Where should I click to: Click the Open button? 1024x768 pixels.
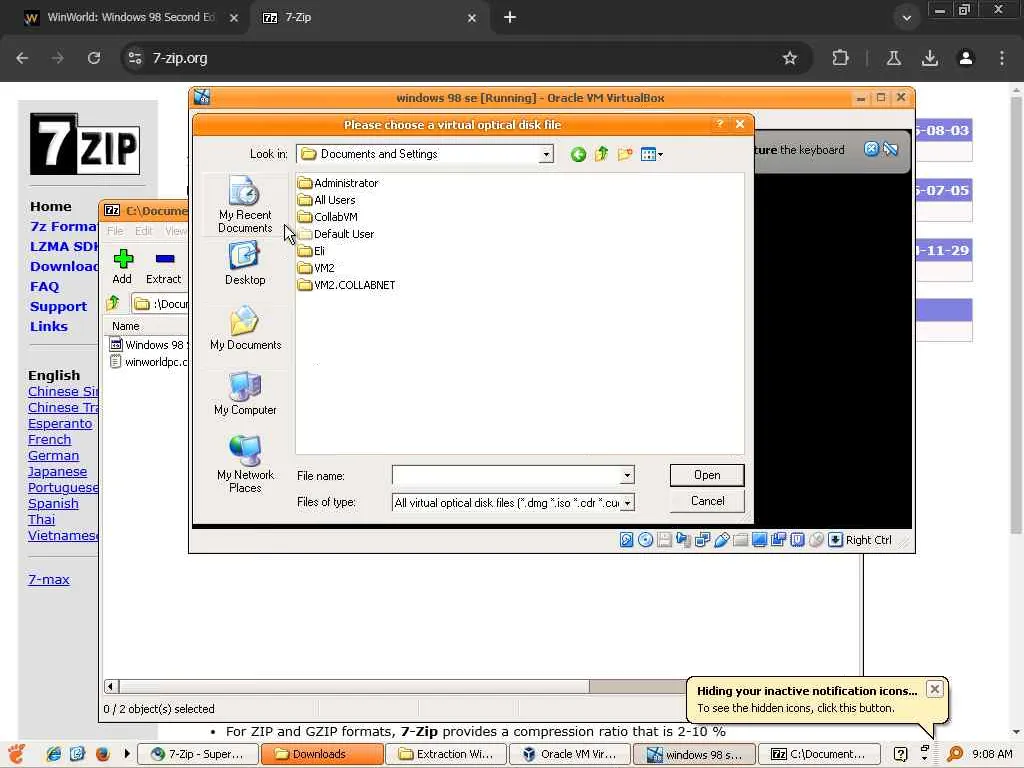(707, 475)
